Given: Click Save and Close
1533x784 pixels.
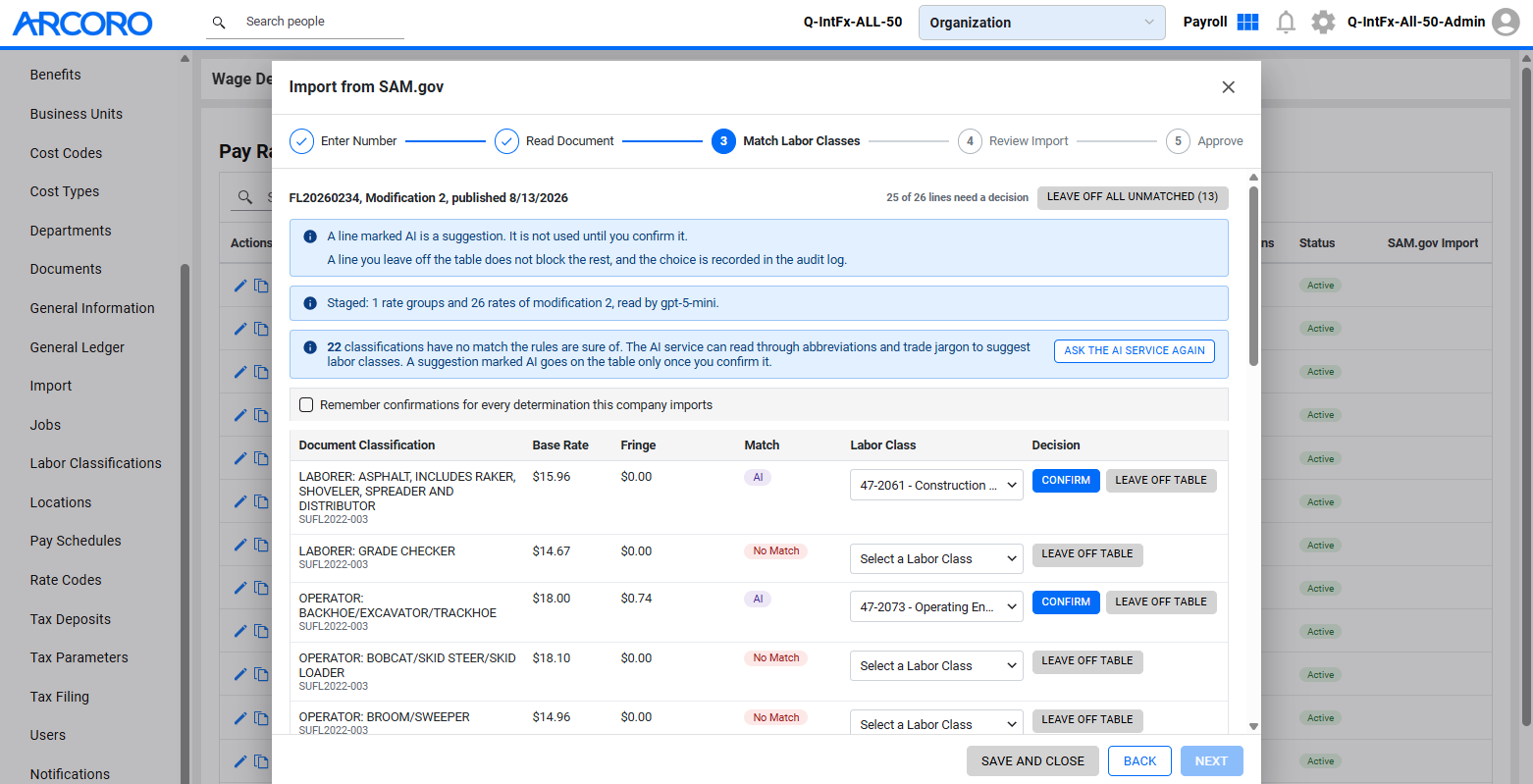Looking at the screenshot, I should coord(1032,761).
